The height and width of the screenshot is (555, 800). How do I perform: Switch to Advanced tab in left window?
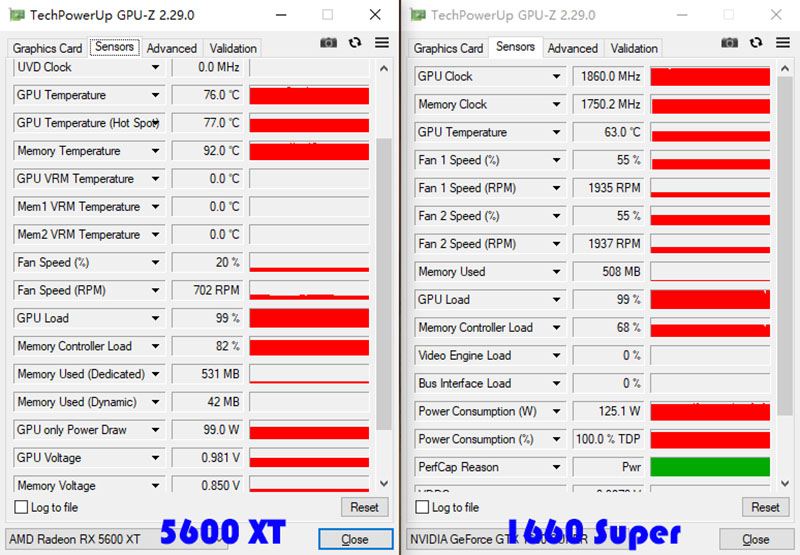(x=171, y=48)
